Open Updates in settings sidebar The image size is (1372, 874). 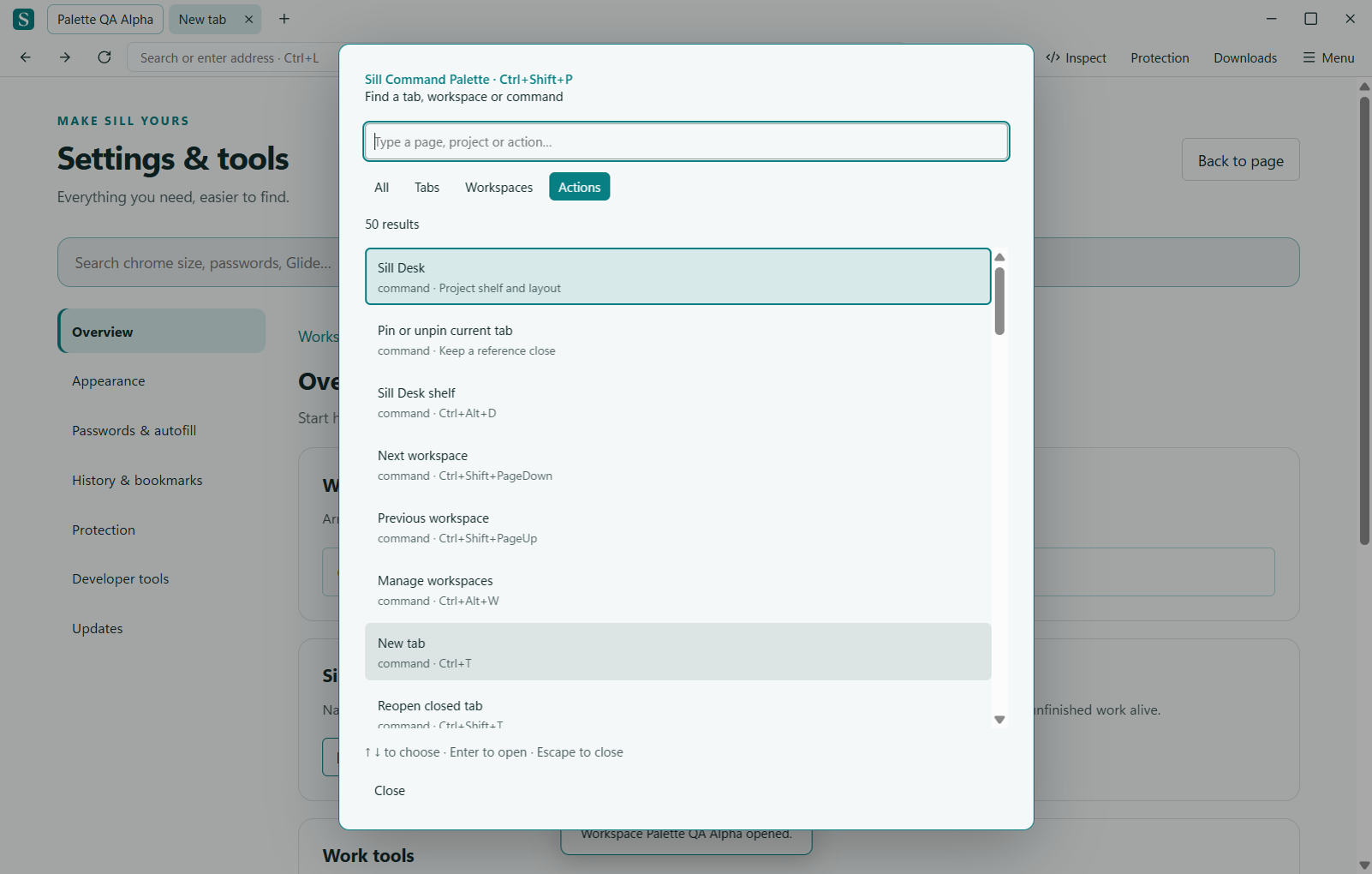point(162,628)
